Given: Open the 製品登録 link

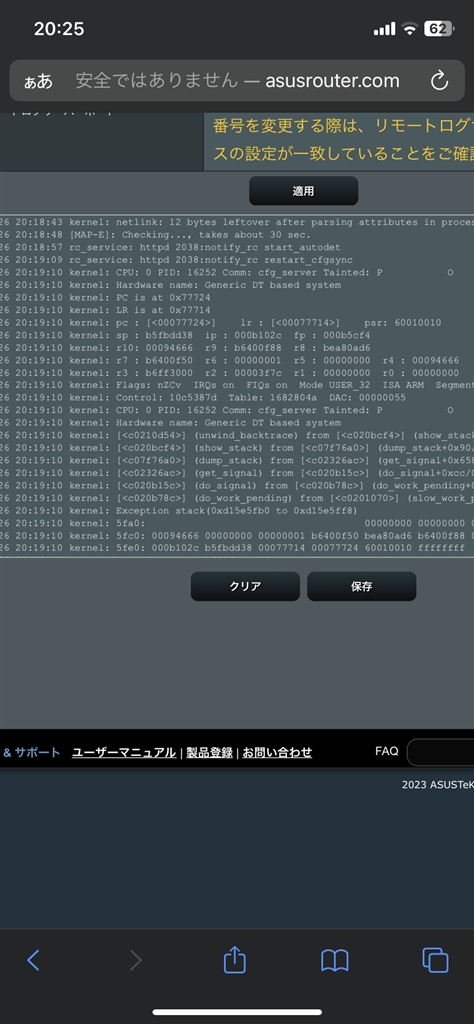Looking at the screenshot, I should (210, 752).
